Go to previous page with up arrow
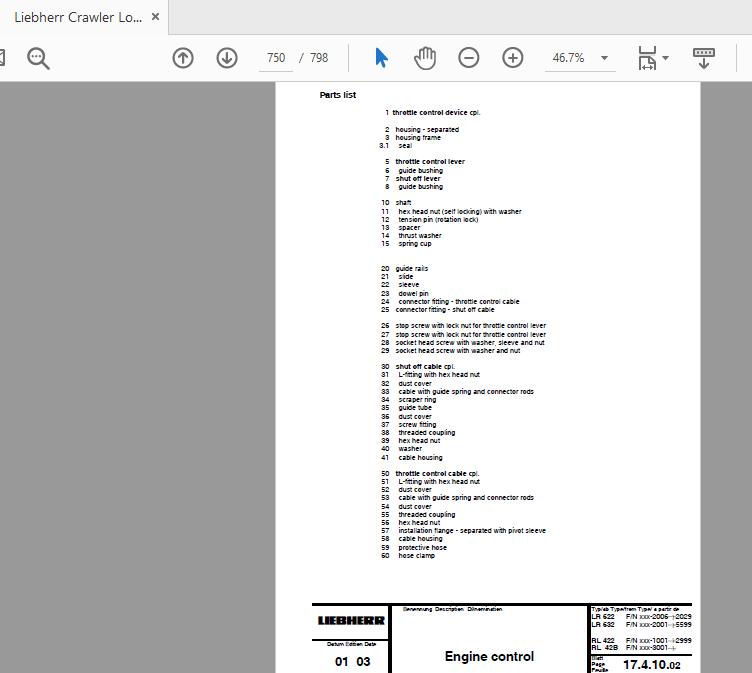 point(183,58)
